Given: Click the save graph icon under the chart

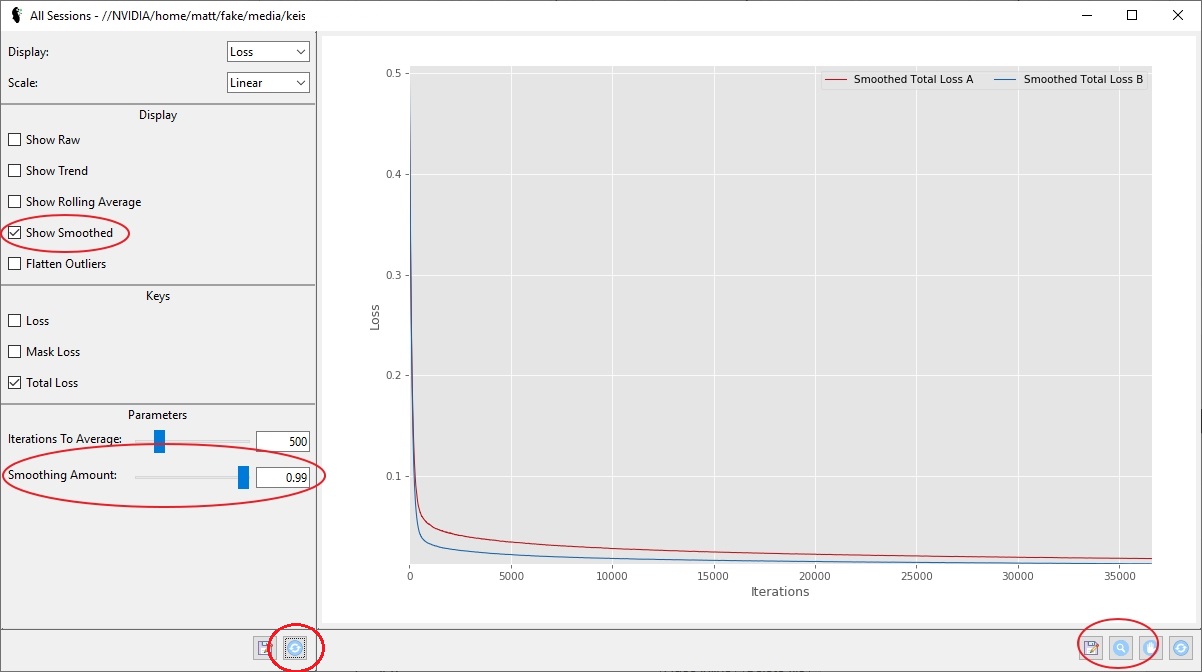Looking at the screenshot, I should tap(1092, 648).
